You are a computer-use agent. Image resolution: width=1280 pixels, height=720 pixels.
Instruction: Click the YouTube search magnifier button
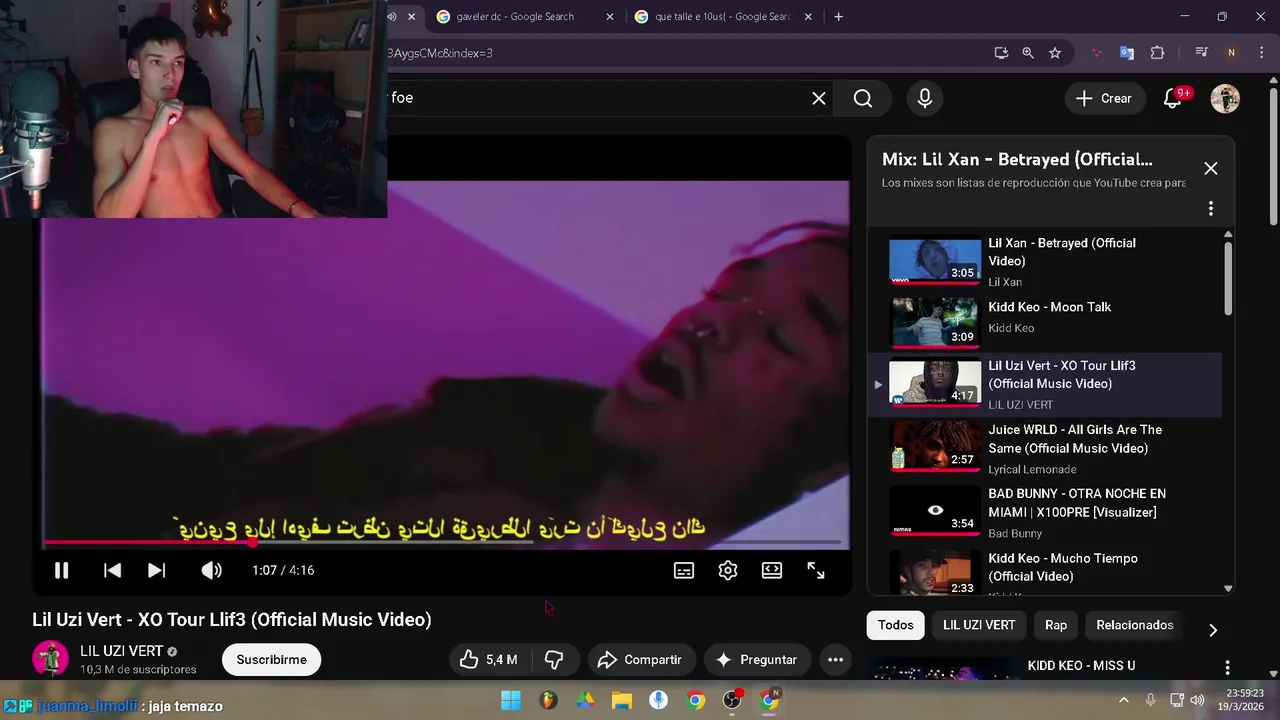pos(863,98)
